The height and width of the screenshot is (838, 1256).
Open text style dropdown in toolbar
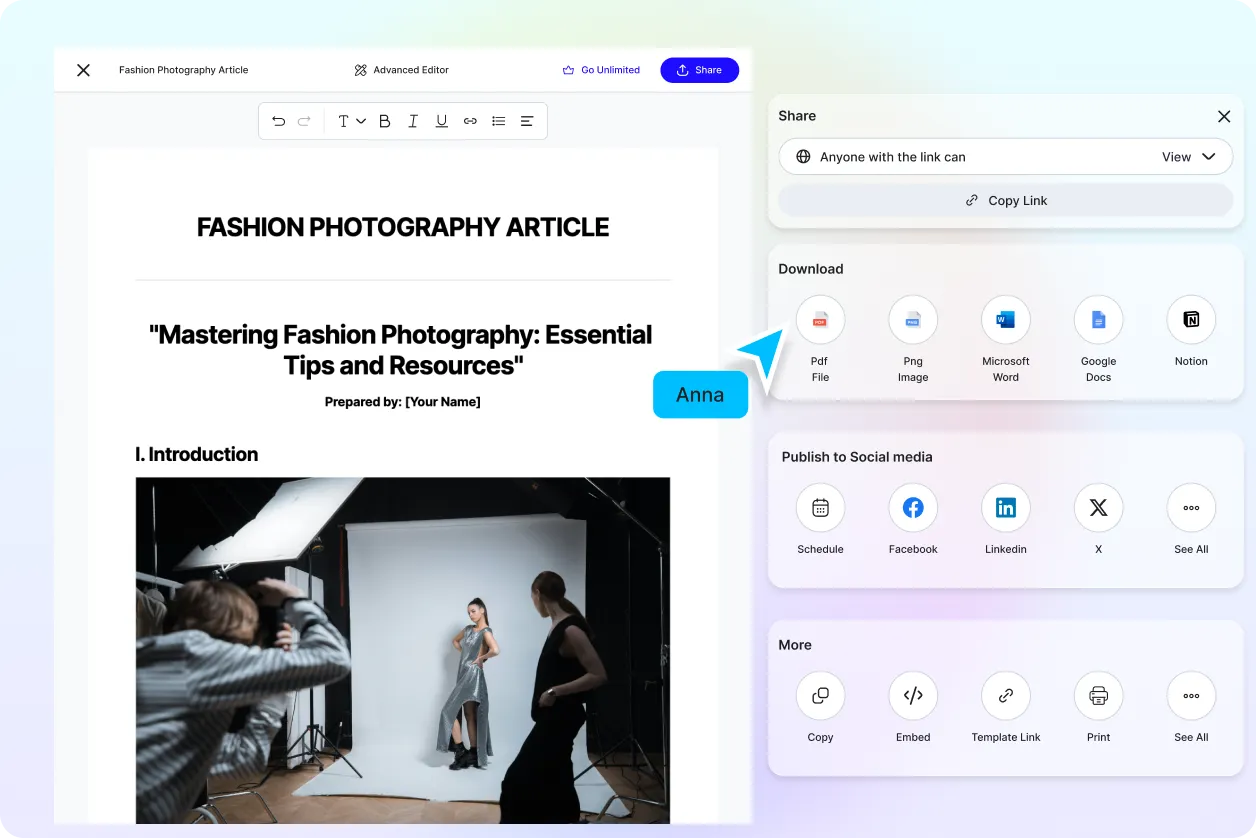pos(351,121)
